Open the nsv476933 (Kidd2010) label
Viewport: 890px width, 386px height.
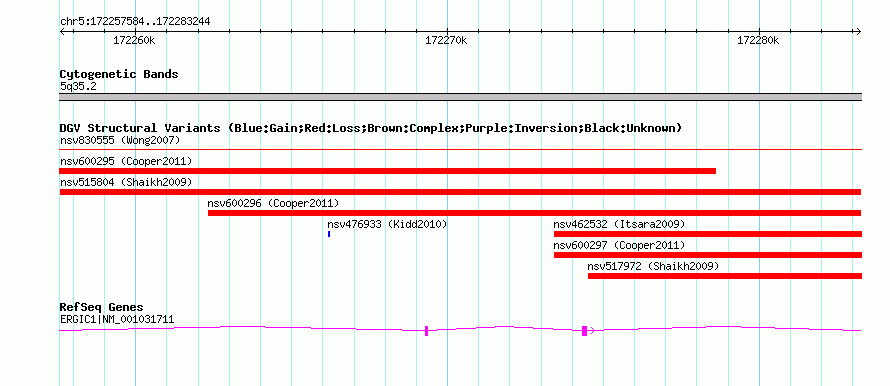tap(387, 224)
